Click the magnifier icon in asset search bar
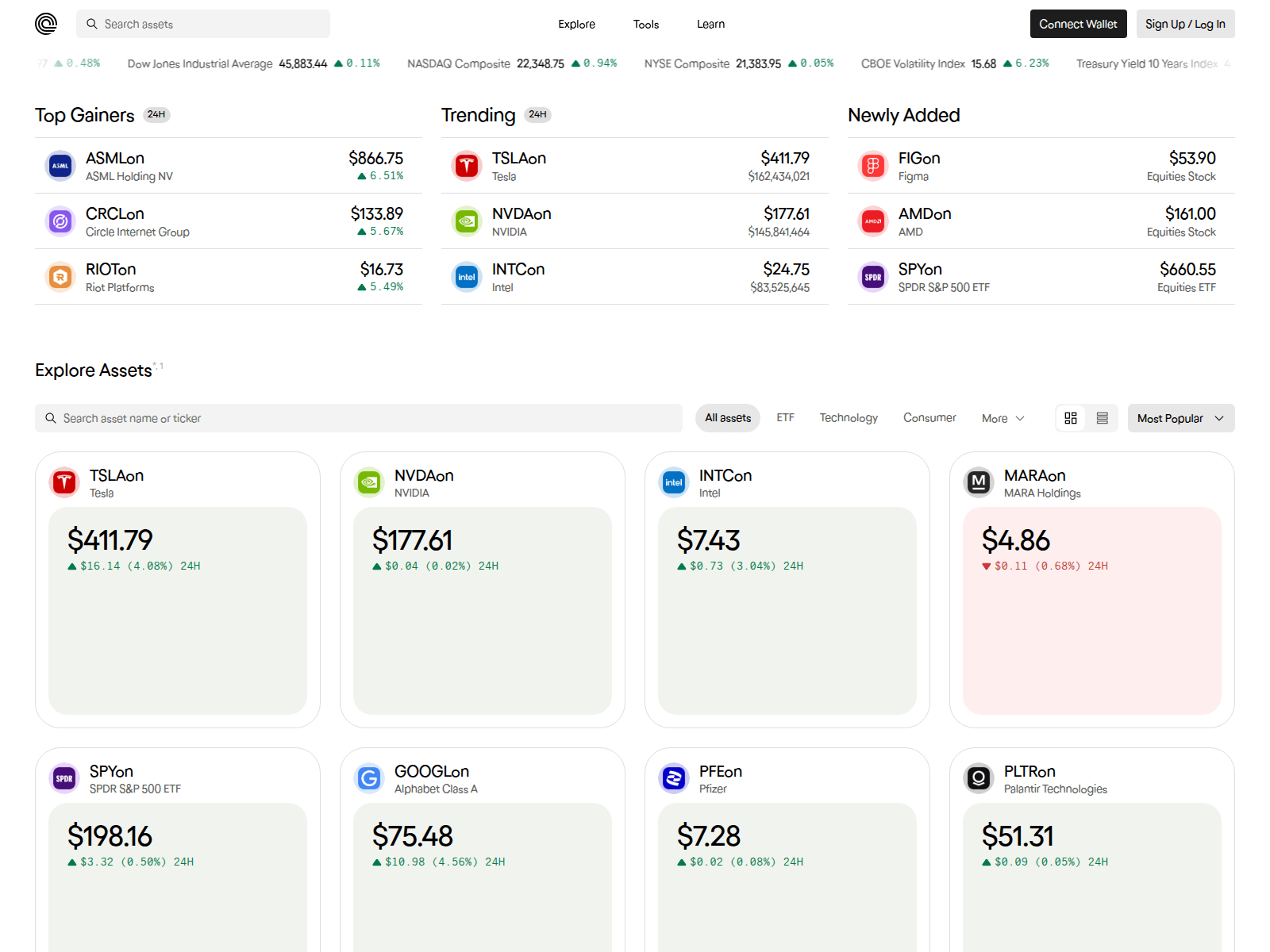 point(51,418)
